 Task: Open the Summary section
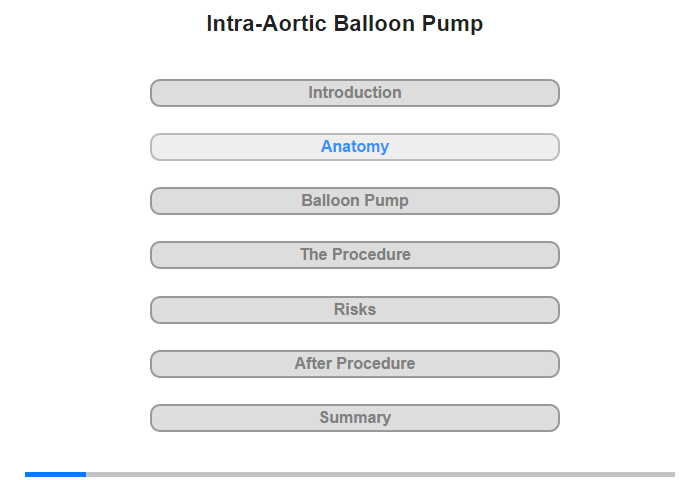(x=355, y=418)
